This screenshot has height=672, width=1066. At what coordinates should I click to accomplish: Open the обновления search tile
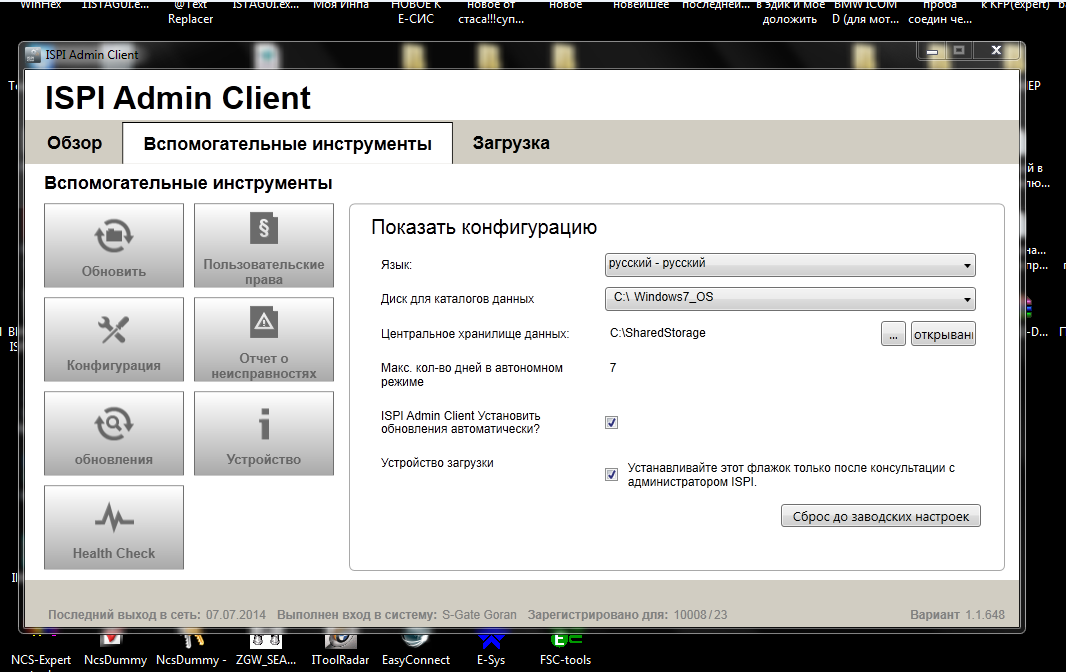tap(114, 433)
